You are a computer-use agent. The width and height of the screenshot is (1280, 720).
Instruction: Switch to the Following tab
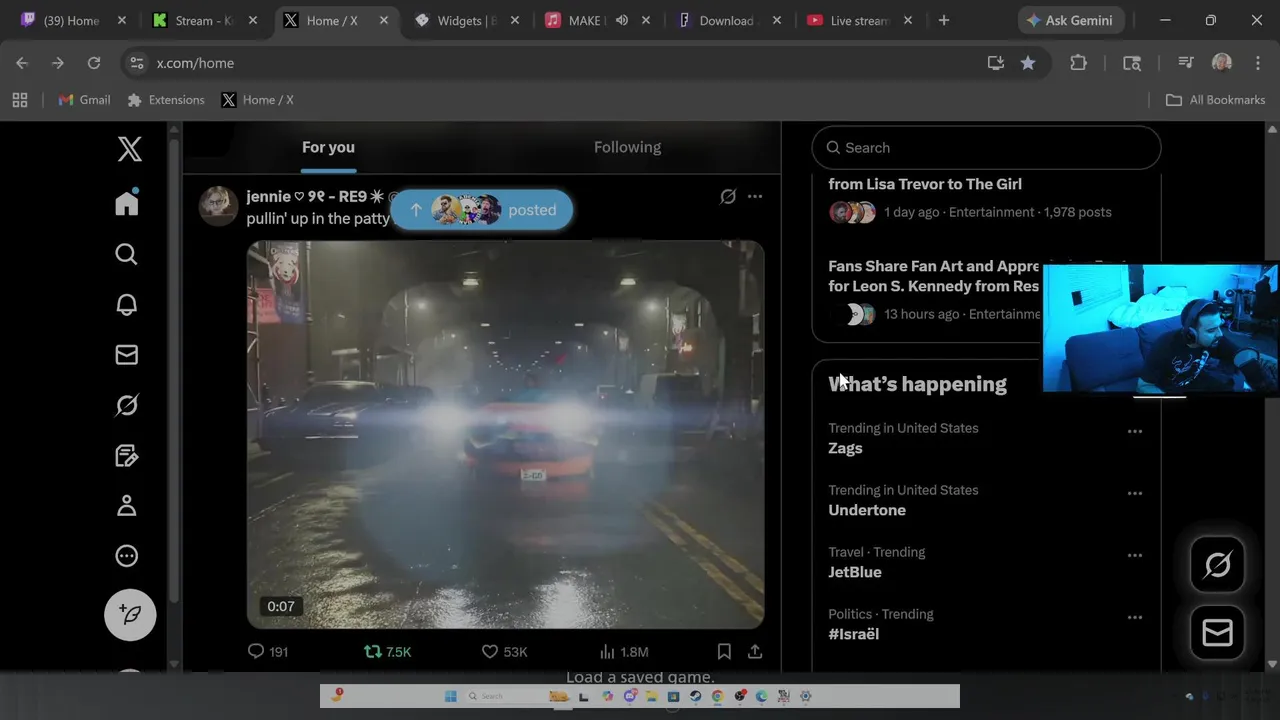[x=627, y=147]
